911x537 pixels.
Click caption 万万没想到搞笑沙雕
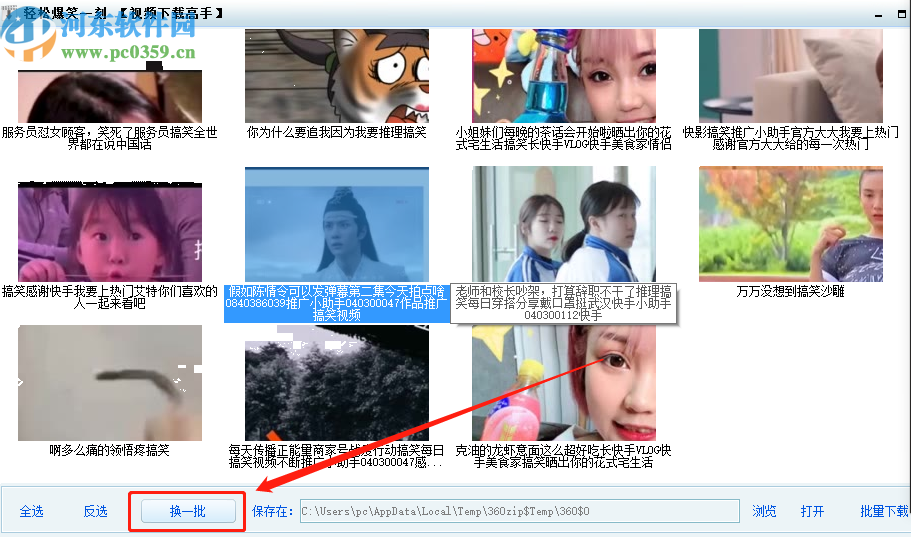tap(791, 291)
